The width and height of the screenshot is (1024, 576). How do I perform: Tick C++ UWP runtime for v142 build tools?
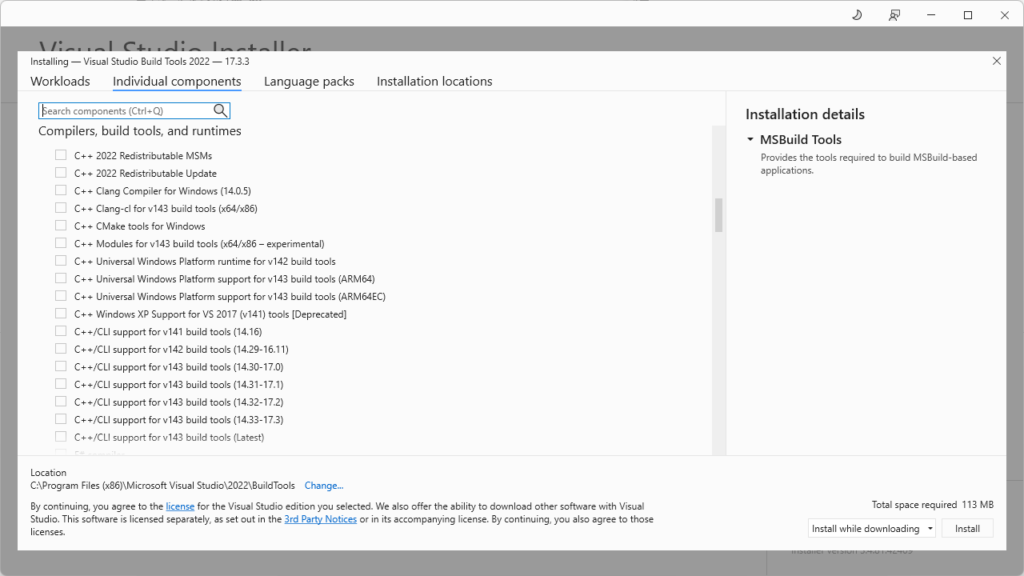(61, 261)
